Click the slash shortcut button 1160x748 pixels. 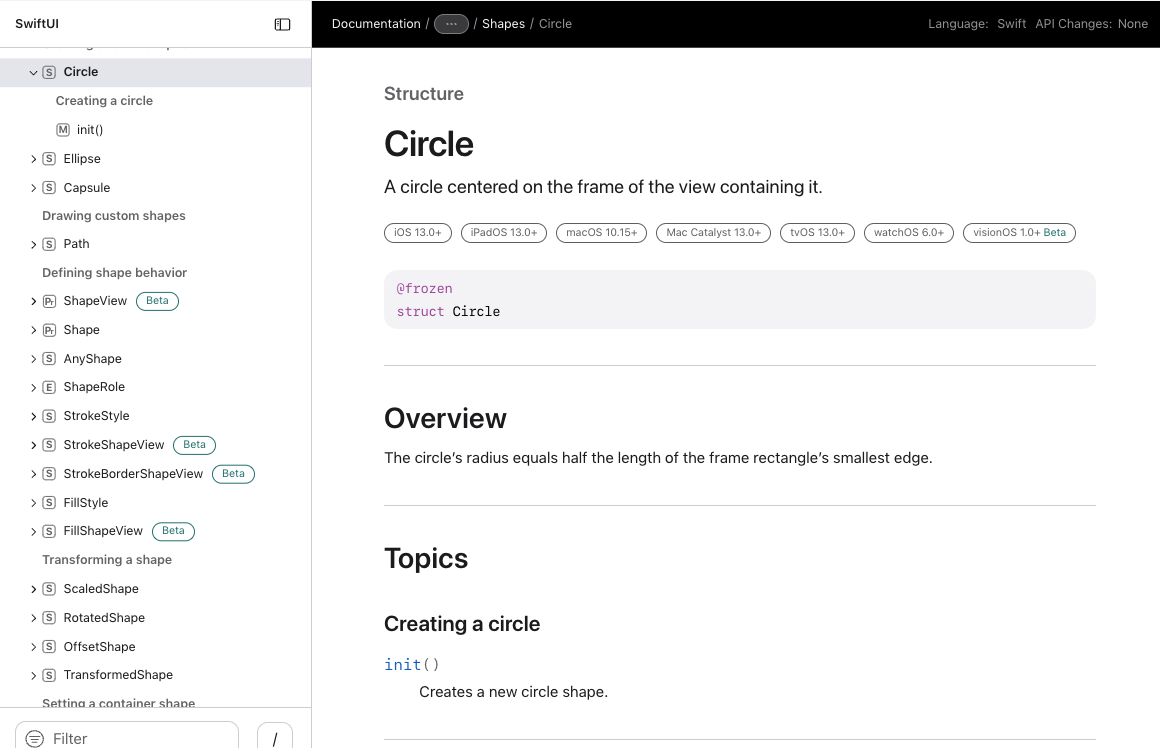click(x=274, y=737)
